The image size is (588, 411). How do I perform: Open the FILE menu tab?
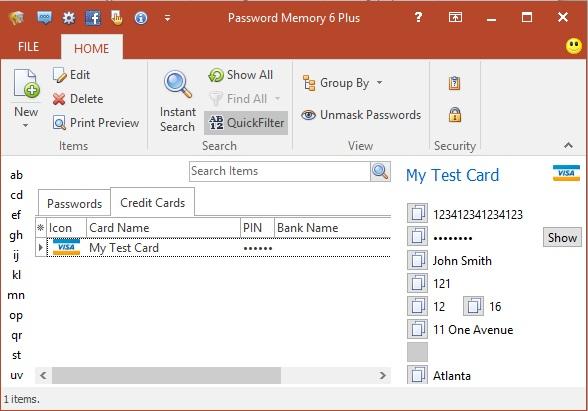28,47
